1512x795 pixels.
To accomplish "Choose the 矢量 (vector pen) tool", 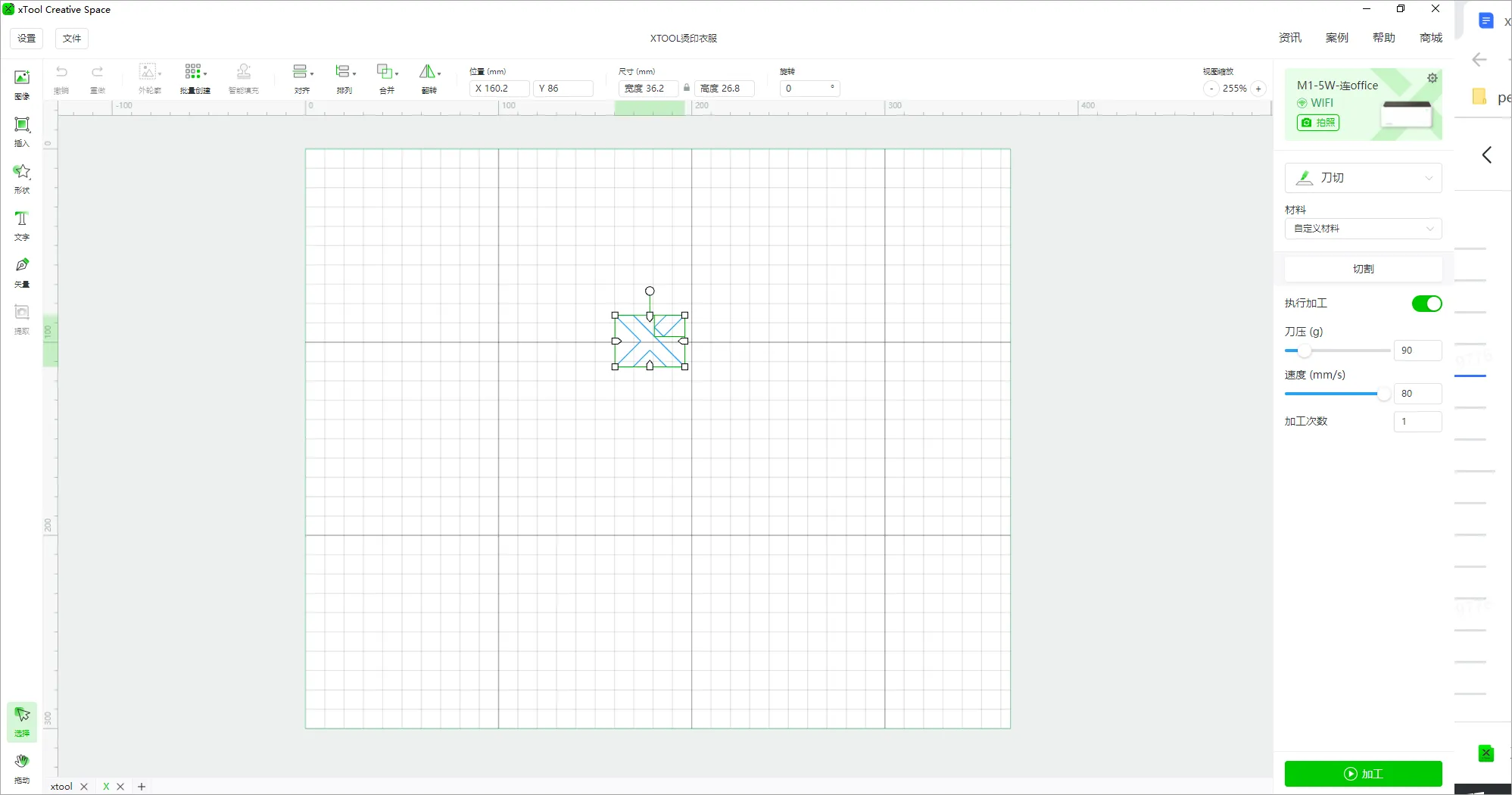I will click(x=22, y=271).
